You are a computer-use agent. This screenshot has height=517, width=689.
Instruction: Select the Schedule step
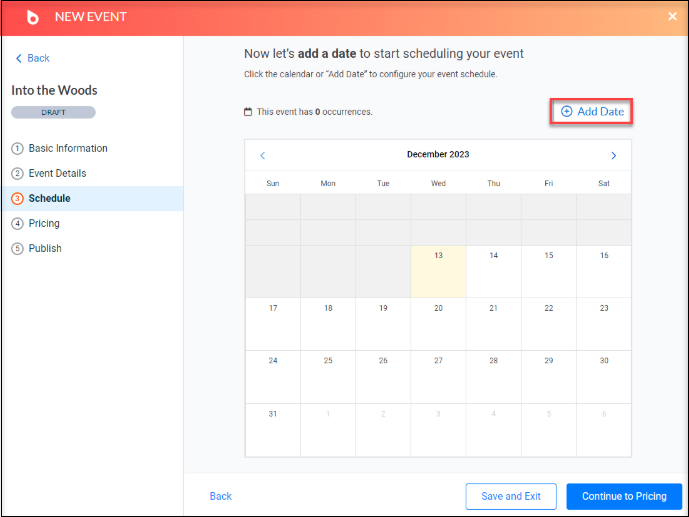(x=92, y=199)
